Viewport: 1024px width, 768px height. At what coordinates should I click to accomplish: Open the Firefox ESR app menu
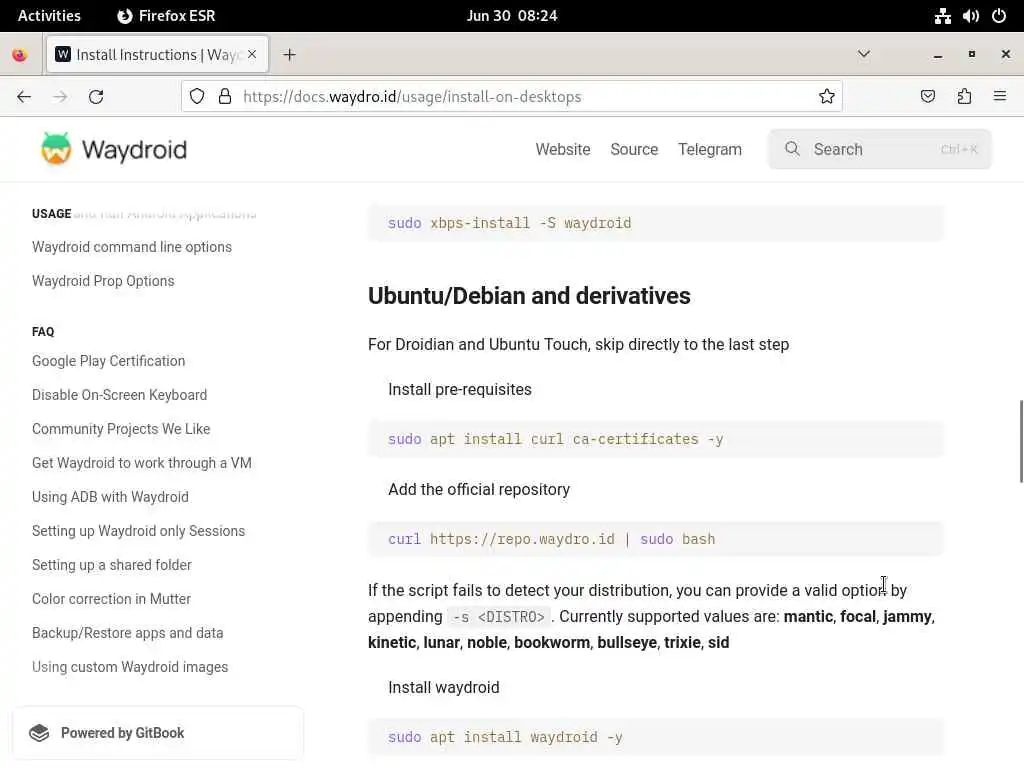(x=166, y=16)
